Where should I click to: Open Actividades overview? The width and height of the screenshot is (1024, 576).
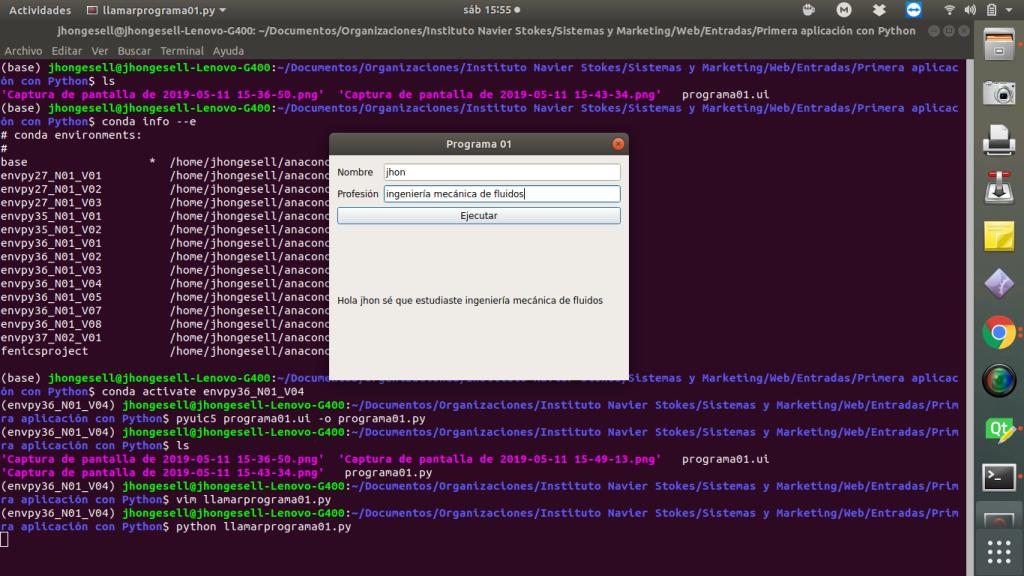click(x=40, y=10)
